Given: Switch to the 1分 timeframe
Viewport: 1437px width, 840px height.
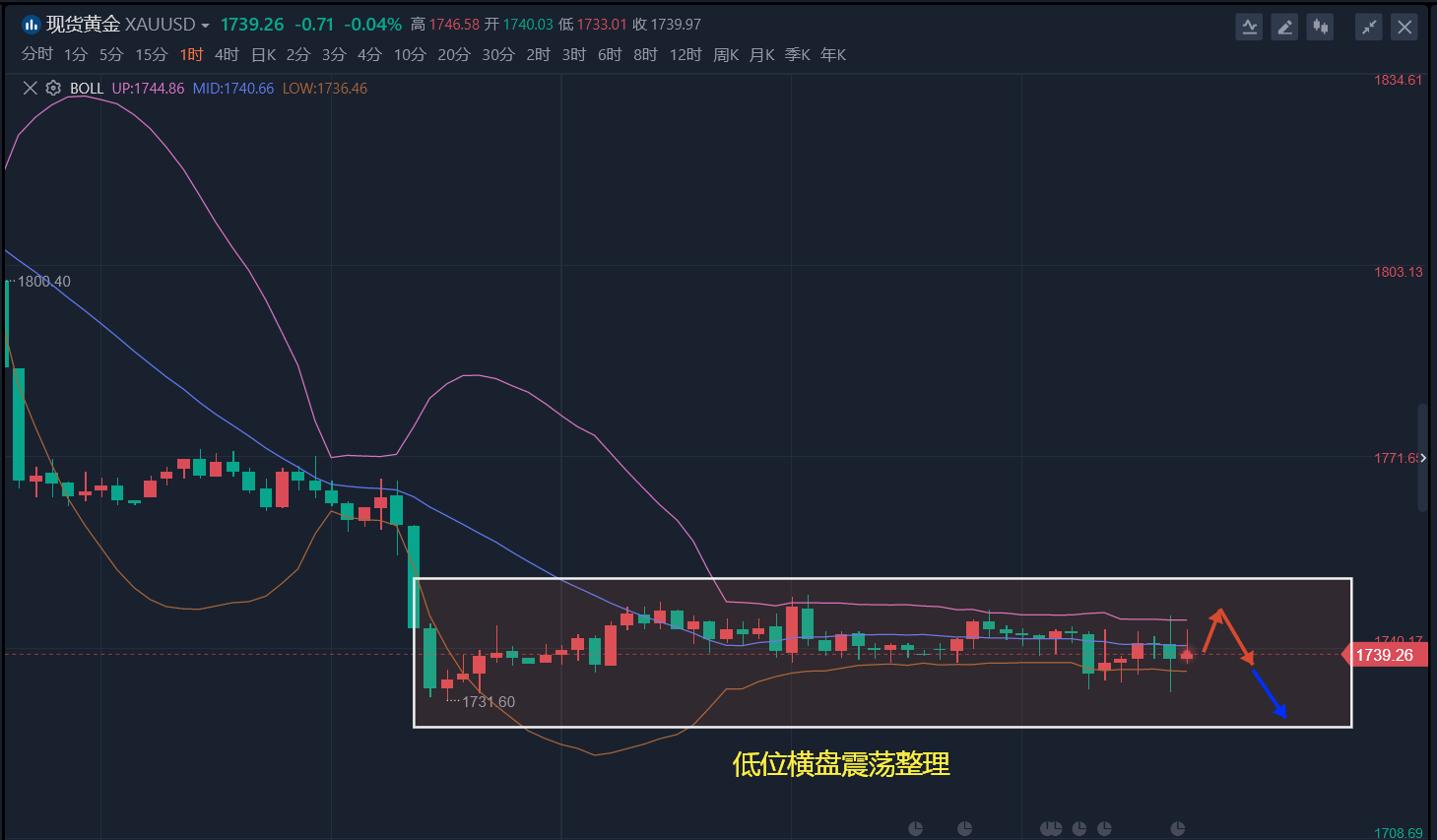Looking at the screenshot, I should [x=76, y=54].
